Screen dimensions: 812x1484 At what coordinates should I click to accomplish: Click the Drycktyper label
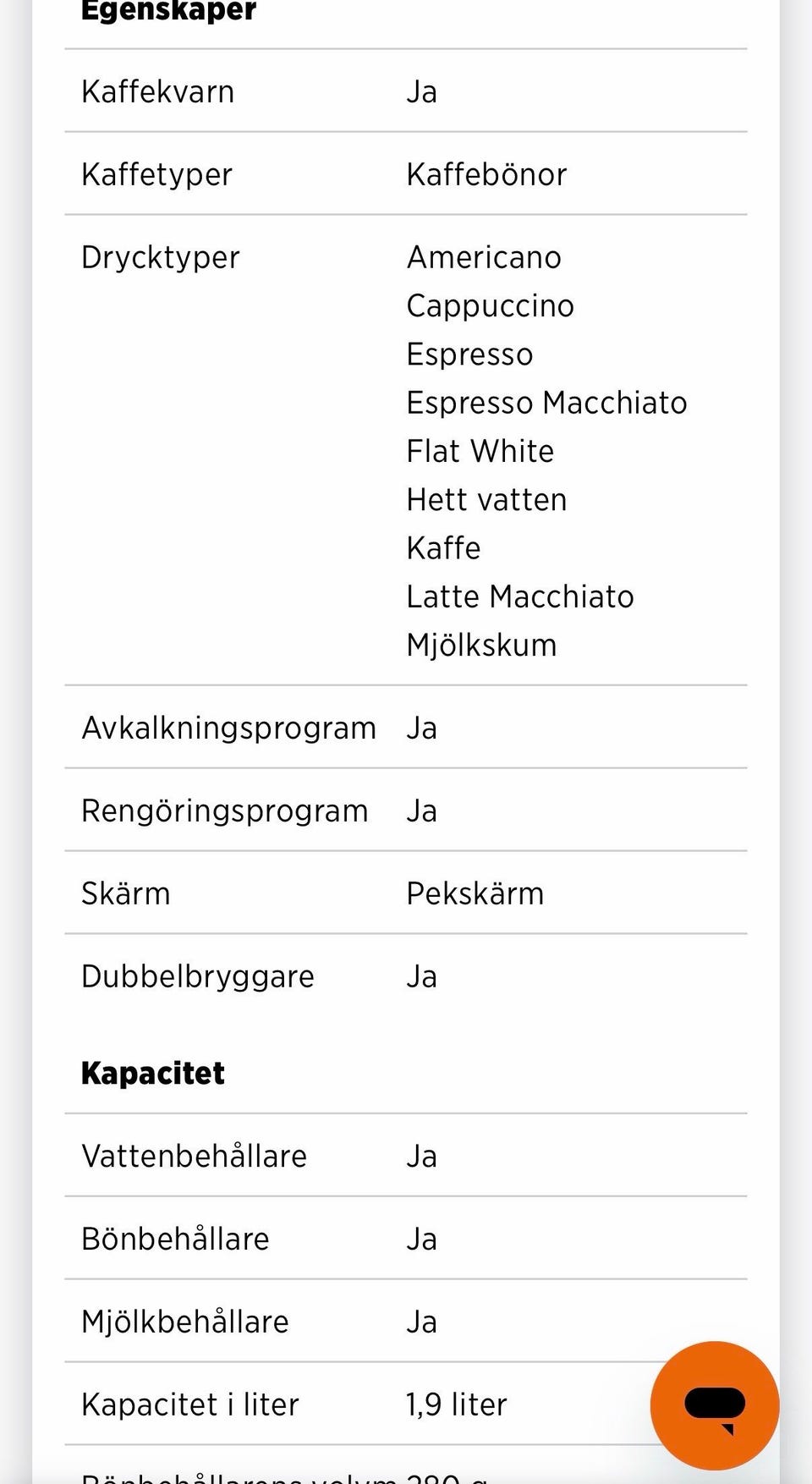[x=160, y=257]
